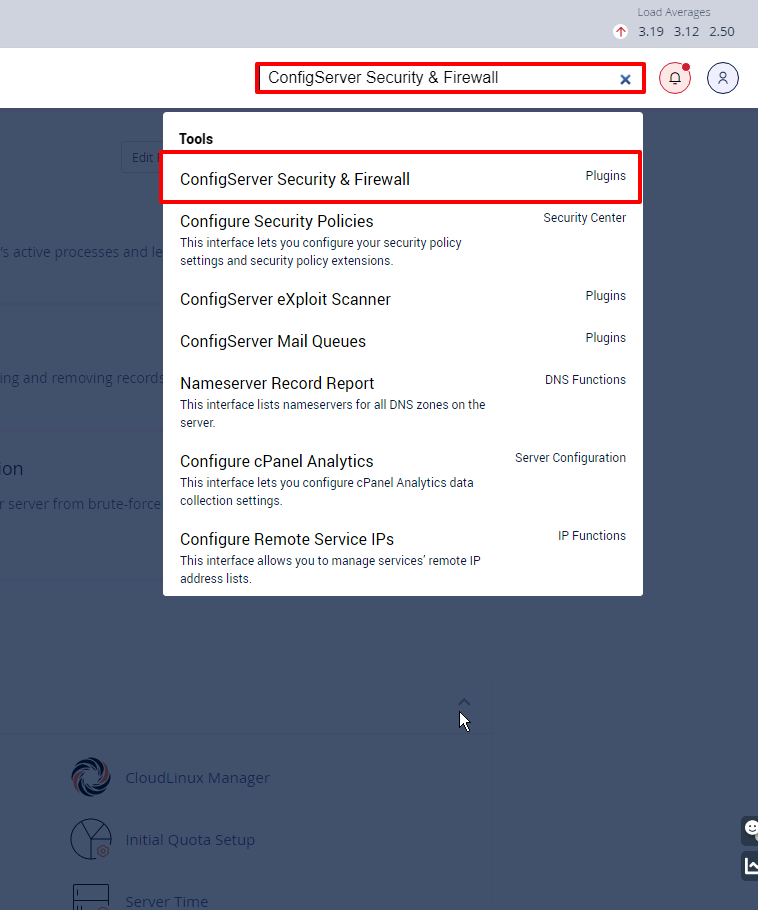Click the load averages red arrow icon
Image resolution: width=758 pixels, height=910 pixels.
coord(620,31)
